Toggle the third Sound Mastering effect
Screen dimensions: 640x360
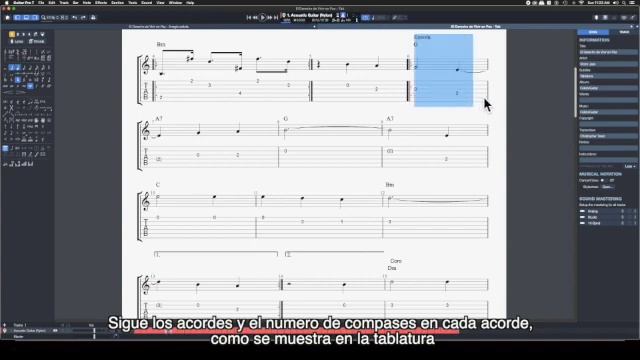pos(582,223)
